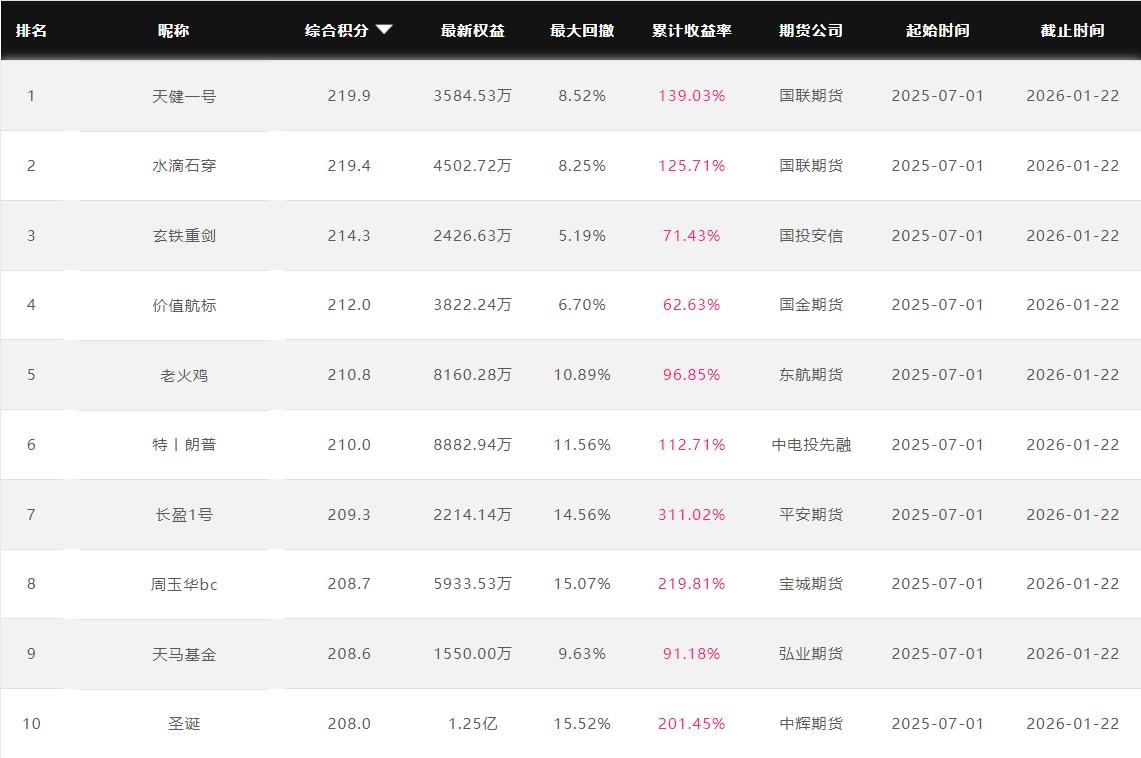1141x758 pixels.
Task: Select 周玉华bc in the ranking list
Action: pos(184,584)
